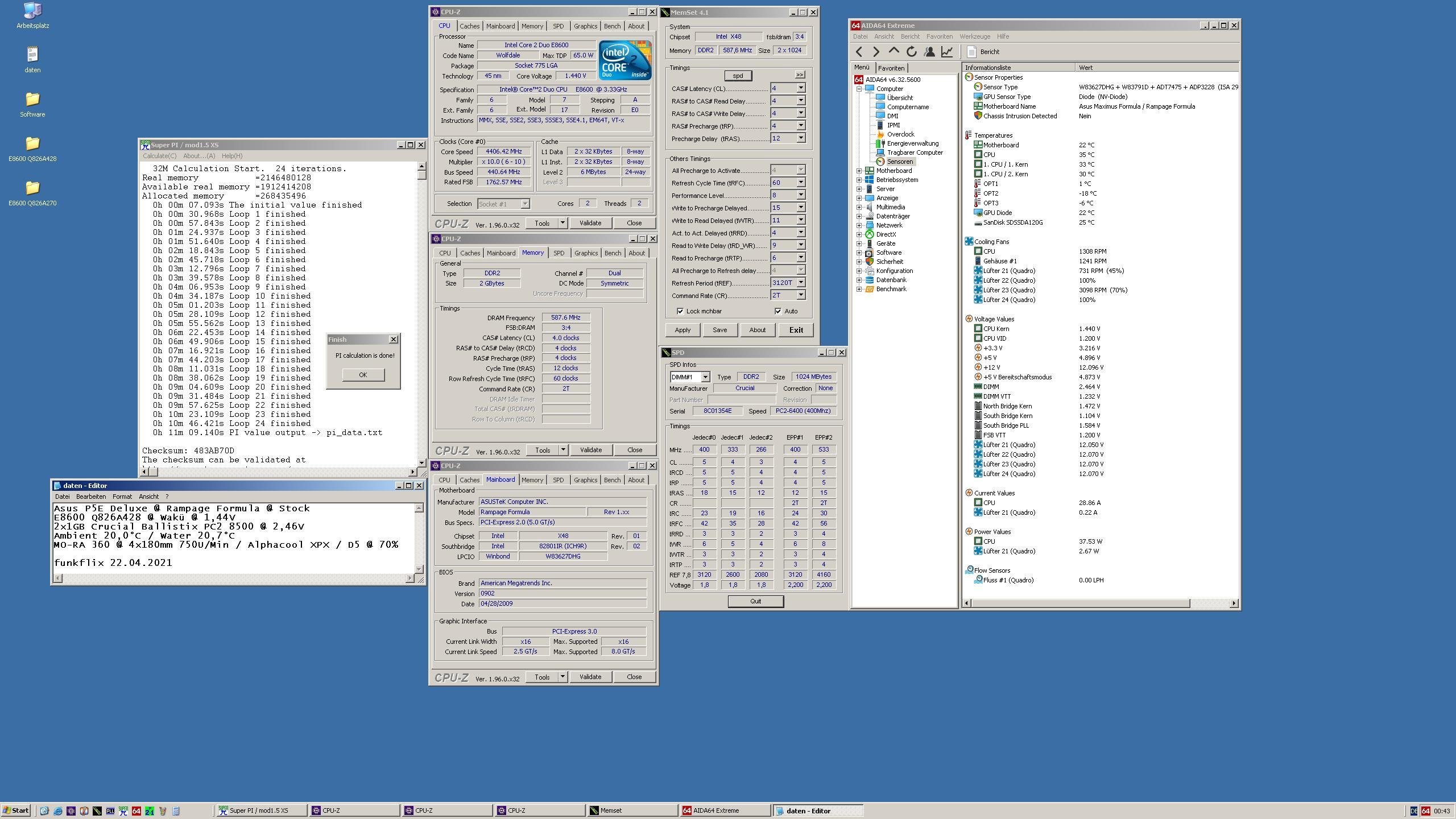Toggle Lock mchbar checkbox in MemSet
Screen dimensions: 1456x819
(x=680, y=311)
